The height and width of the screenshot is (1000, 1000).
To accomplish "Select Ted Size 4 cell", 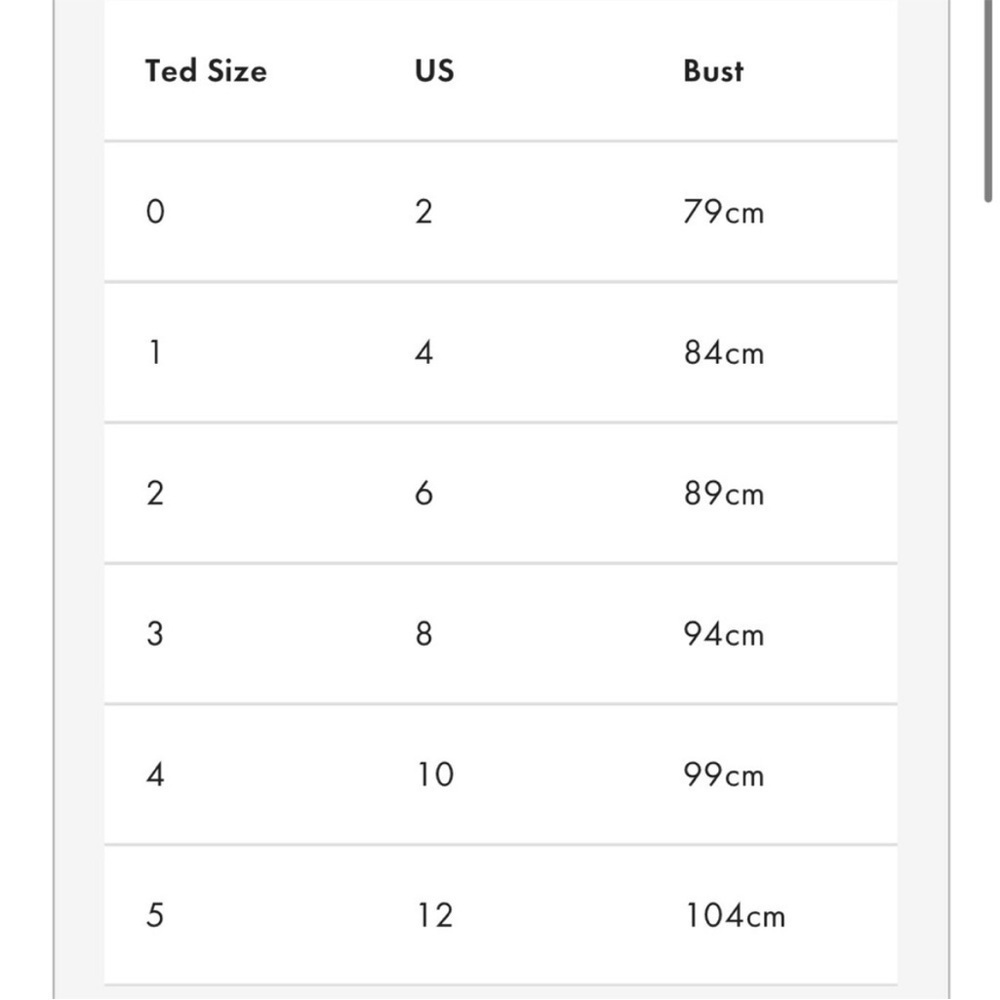I will (155, 775).
